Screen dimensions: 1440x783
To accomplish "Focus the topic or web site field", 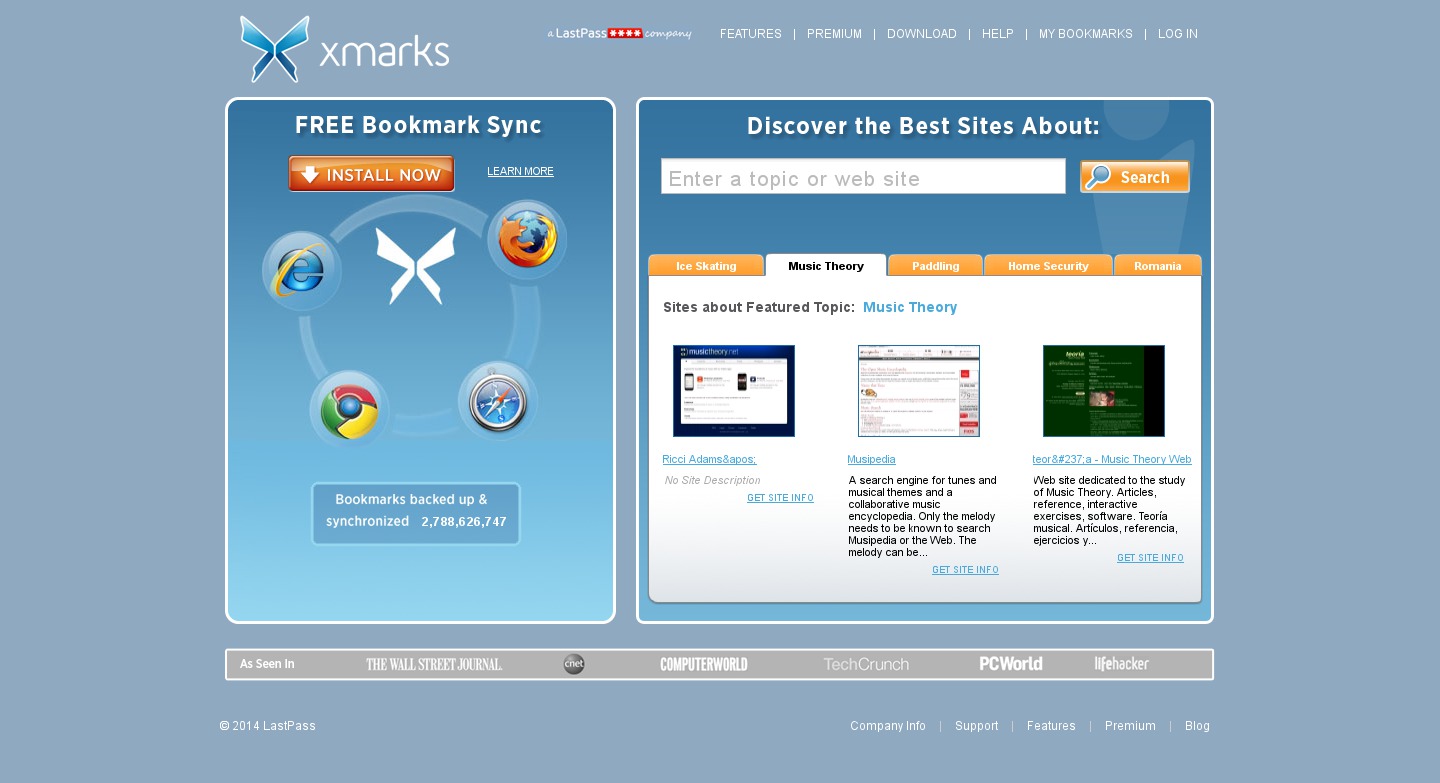I will 863,177.
